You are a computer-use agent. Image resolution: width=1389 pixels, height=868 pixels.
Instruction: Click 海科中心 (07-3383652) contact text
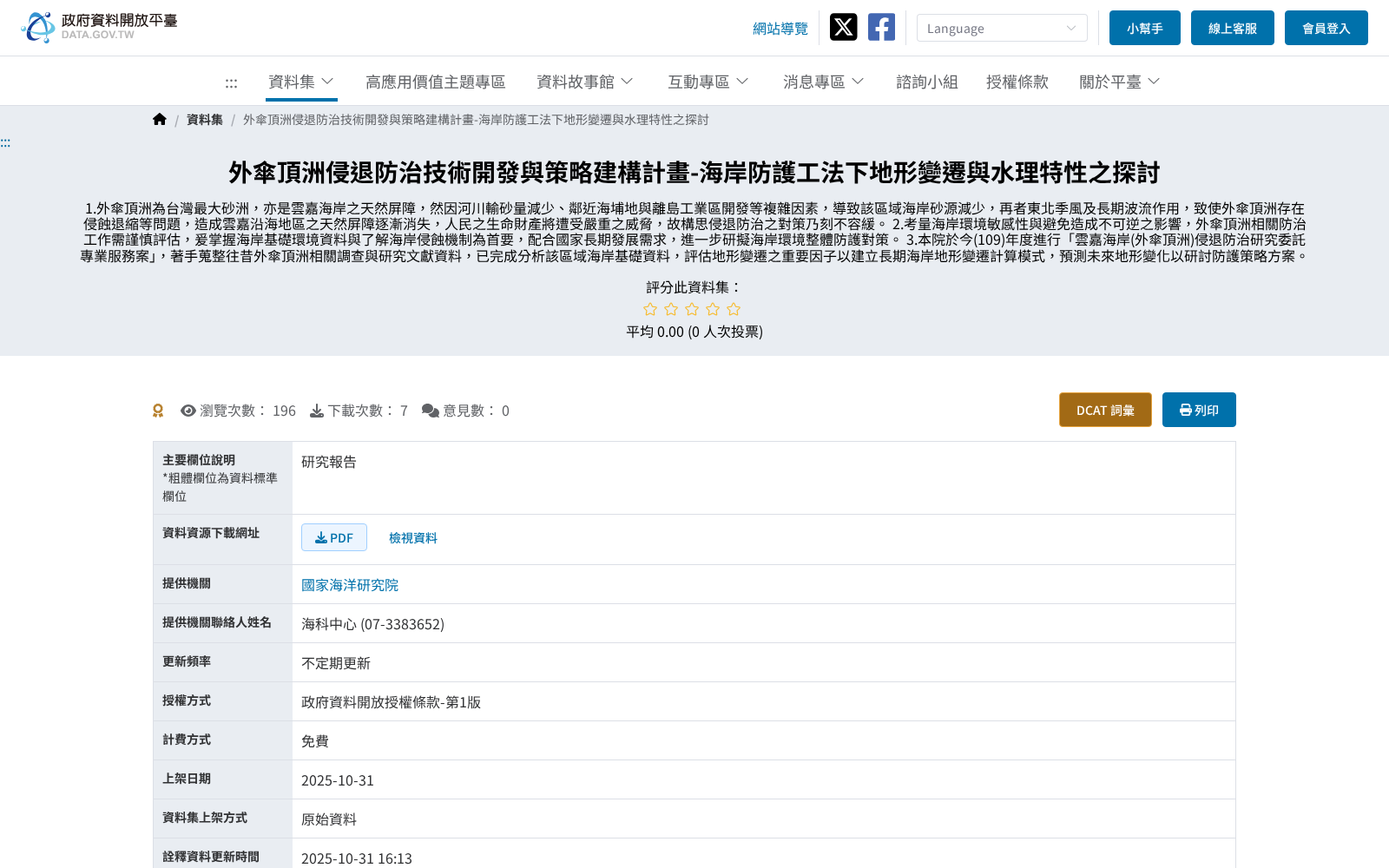tap(372, 624)
